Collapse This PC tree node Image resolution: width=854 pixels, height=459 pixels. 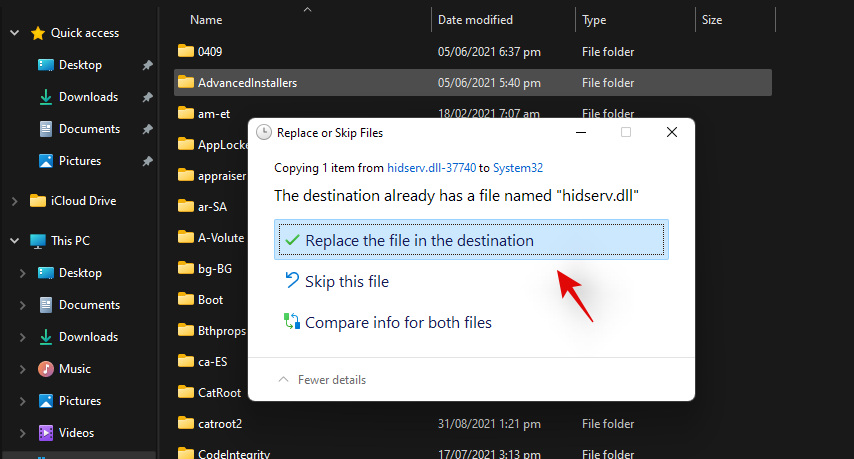[14, 241]
